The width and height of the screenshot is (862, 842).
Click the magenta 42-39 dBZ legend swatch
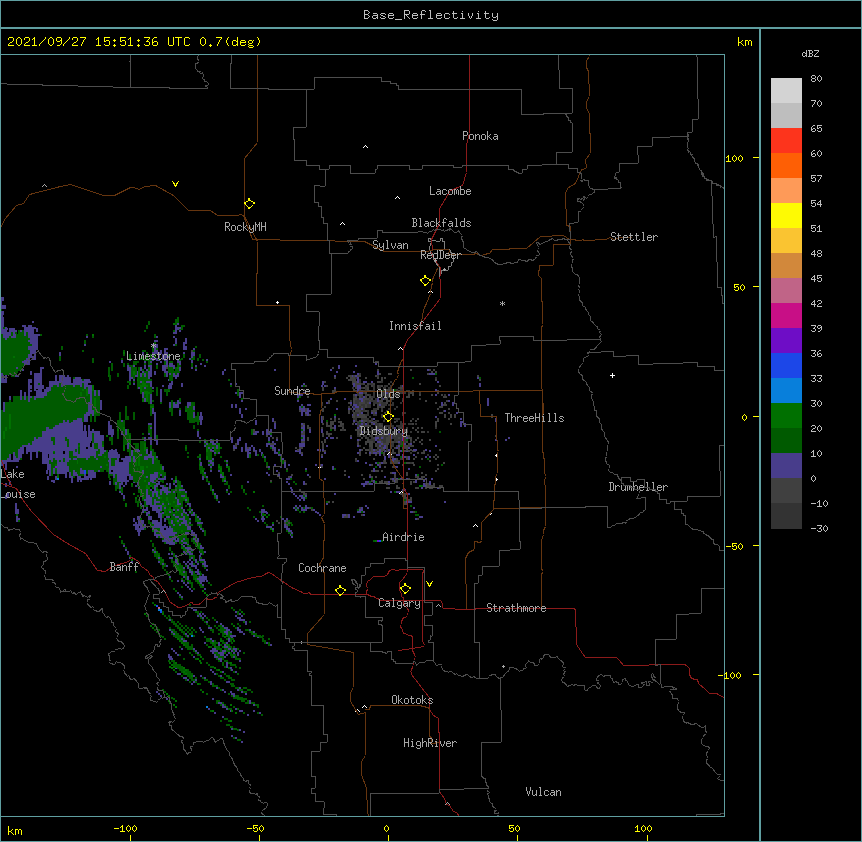tap(786, 315)
